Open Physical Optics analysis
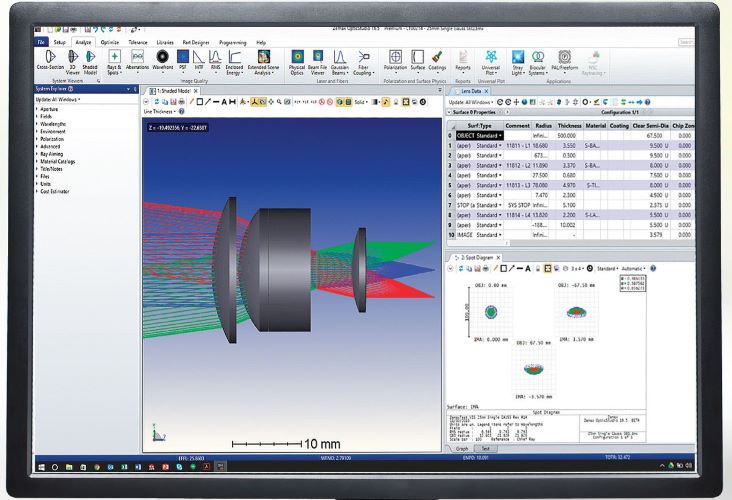 297,61
